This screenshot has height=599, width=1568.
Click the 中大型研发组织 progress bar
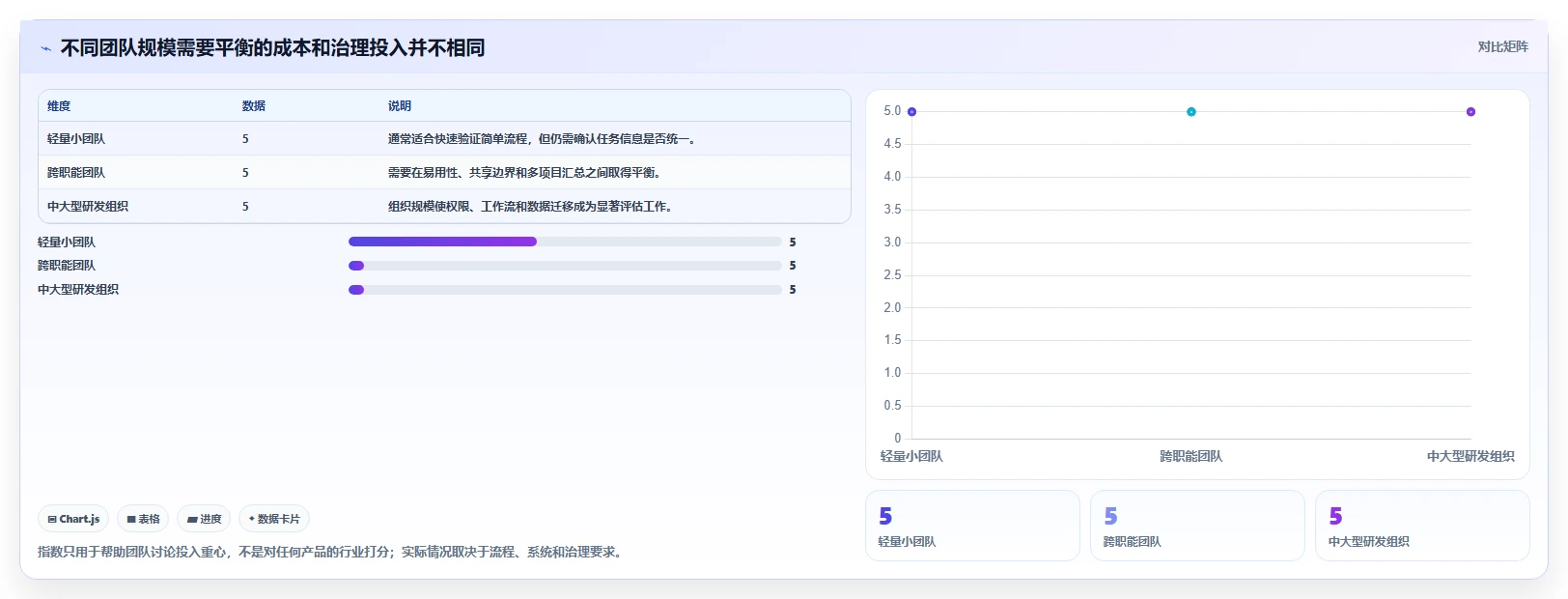[565, 290]
